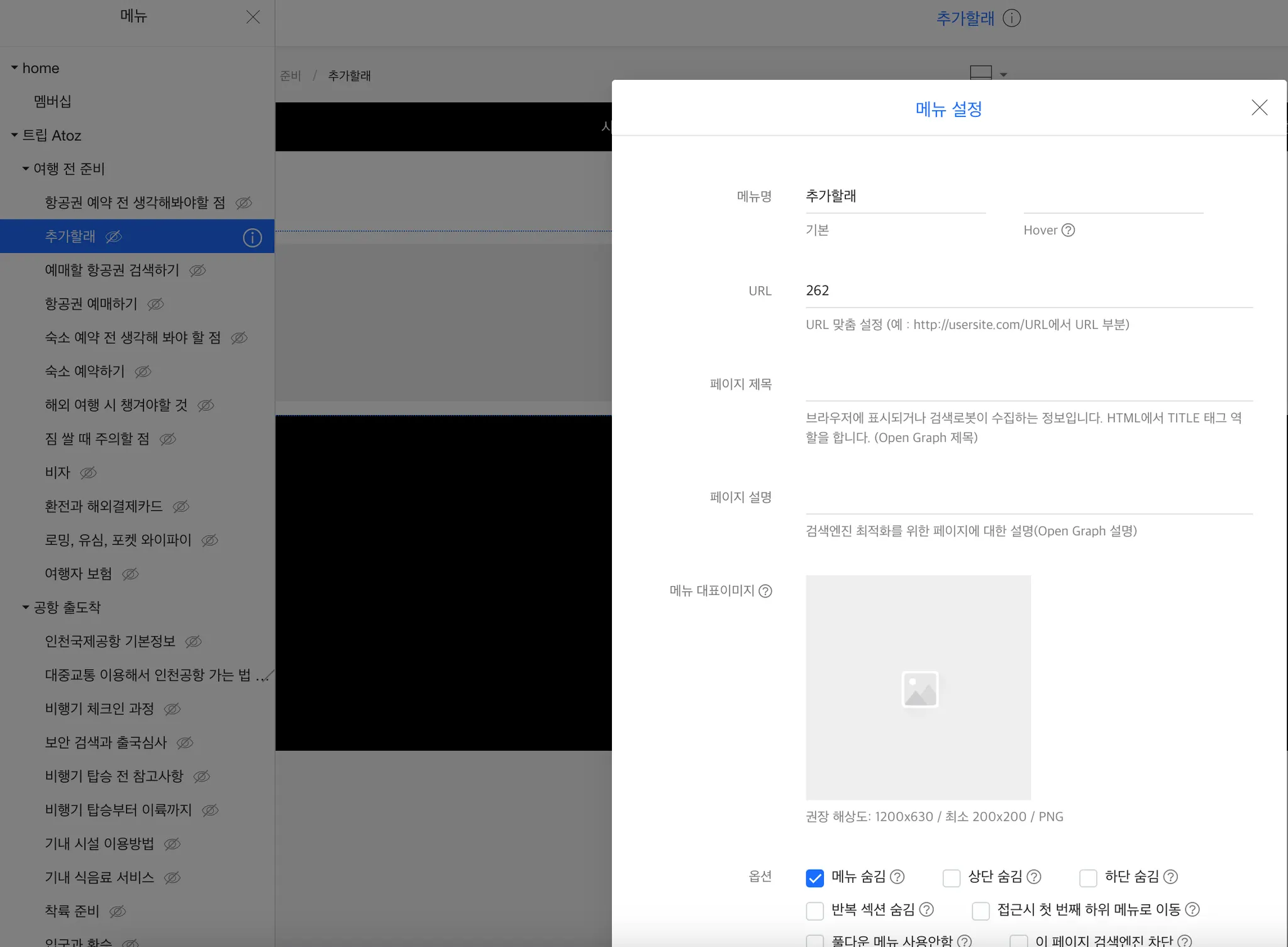Click help icon next to 상단 숨김

point(1034,877)
